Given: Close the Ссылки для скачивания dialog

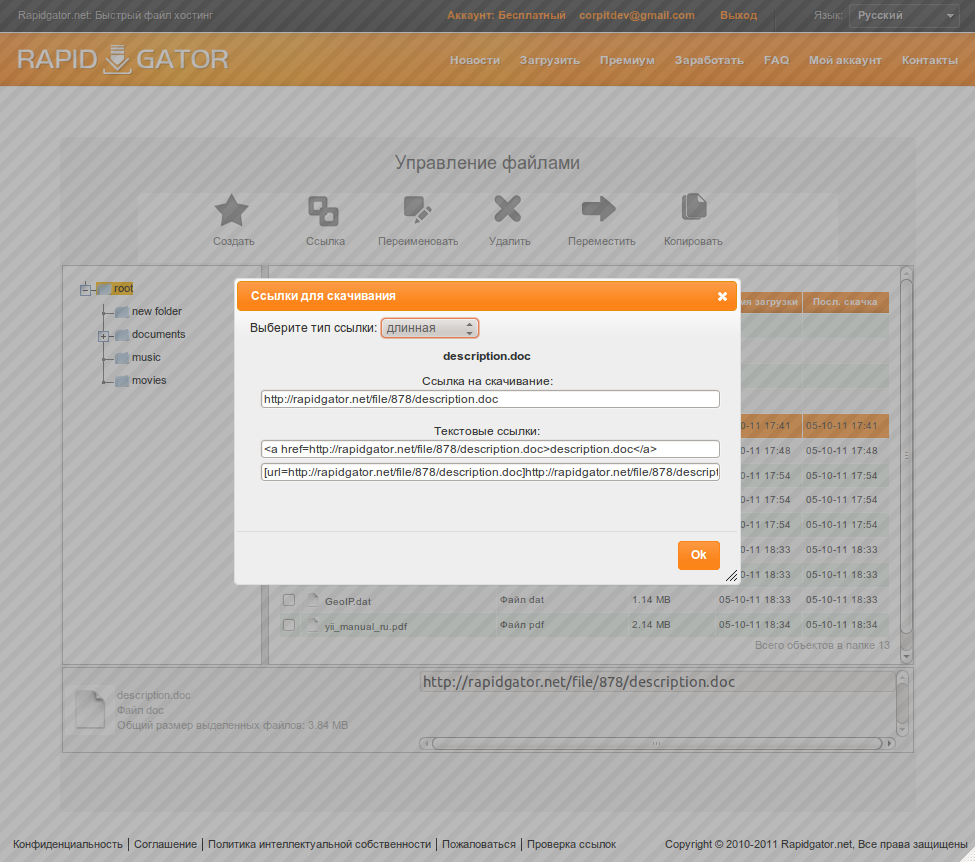Looking at the screenshot, I should point(722,296).
